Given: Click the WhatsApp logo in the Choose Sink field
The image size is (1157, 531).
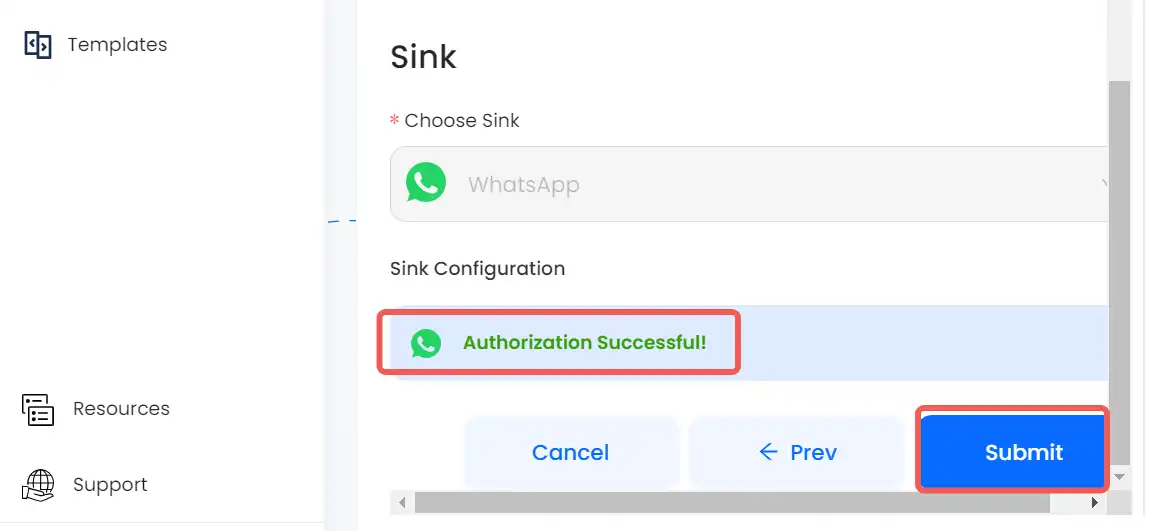Looking at the screenshot, I should coord(426,183).
